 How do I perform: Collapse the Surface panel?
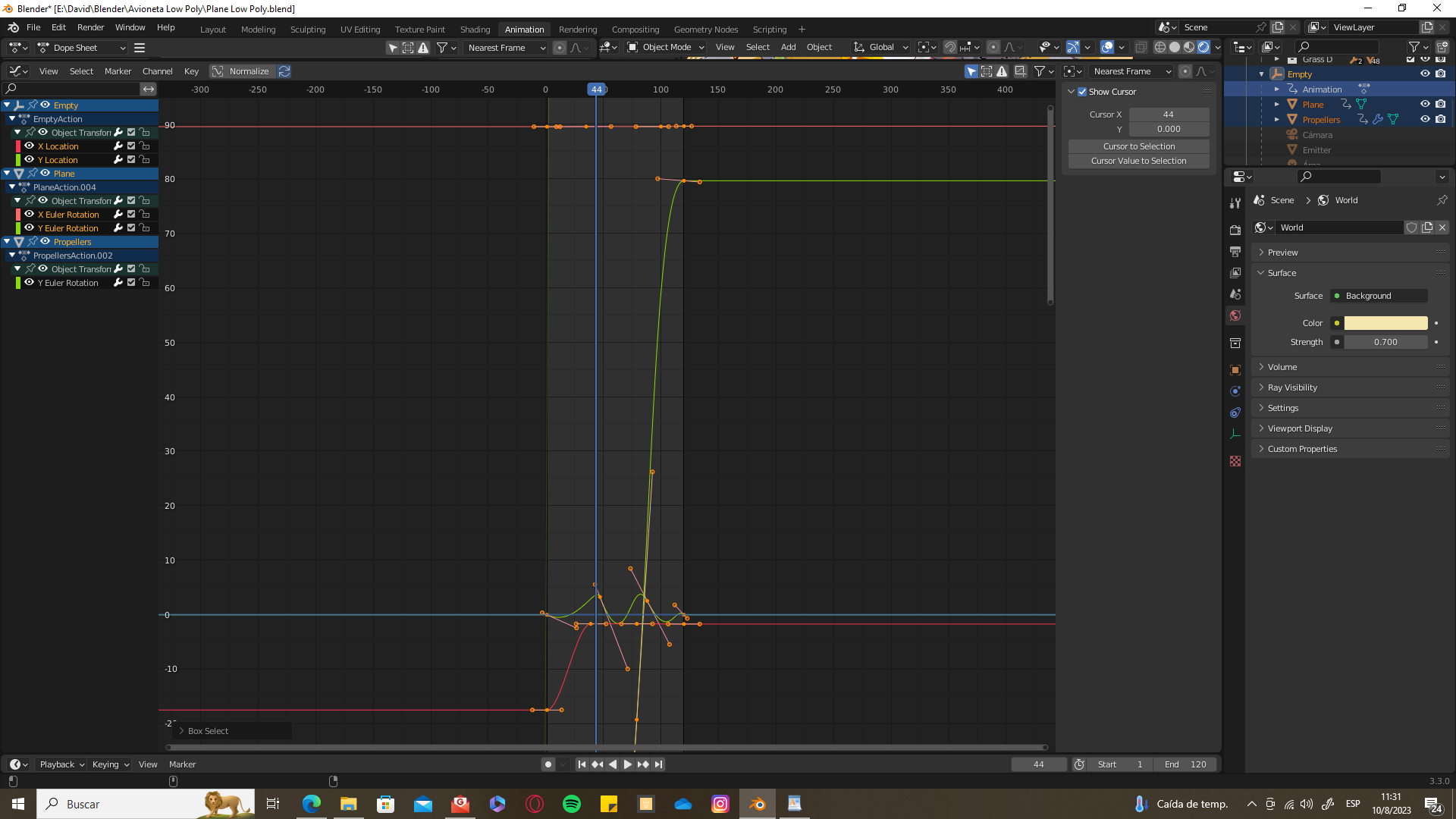click(1281, 273)
